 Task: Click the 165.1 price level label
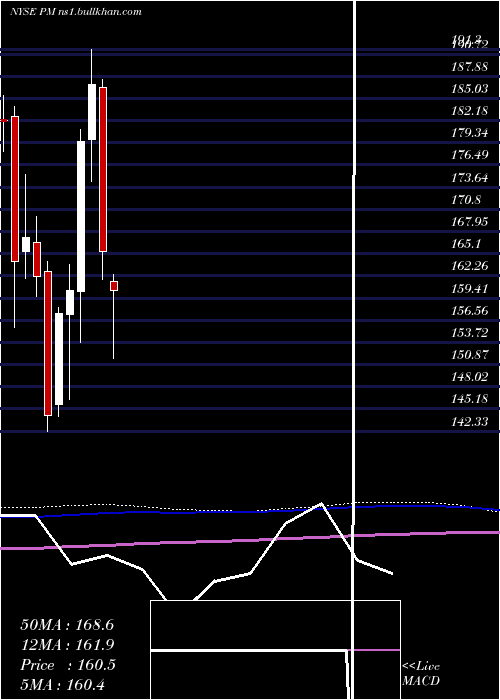tap(467, 244)
